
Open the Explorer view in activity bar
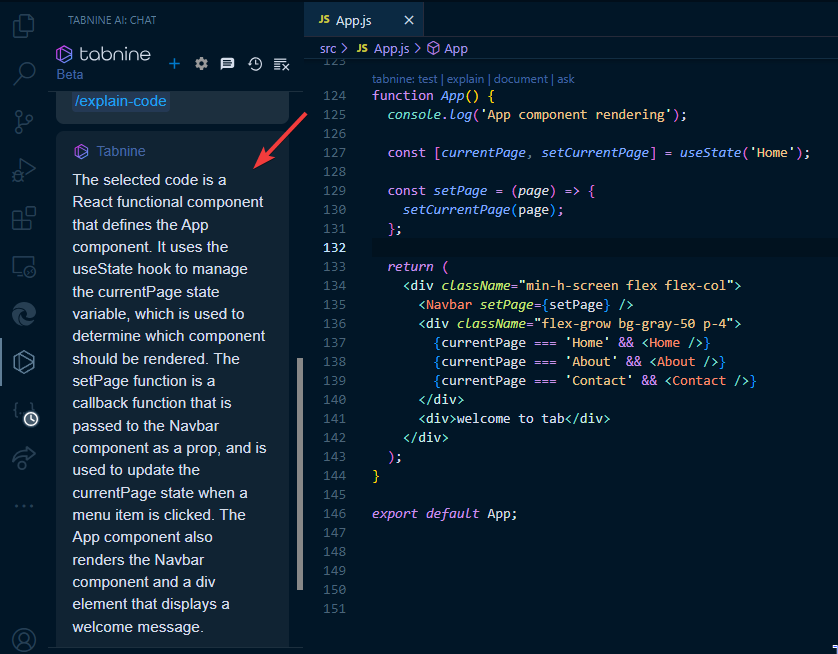pos(24,26)
